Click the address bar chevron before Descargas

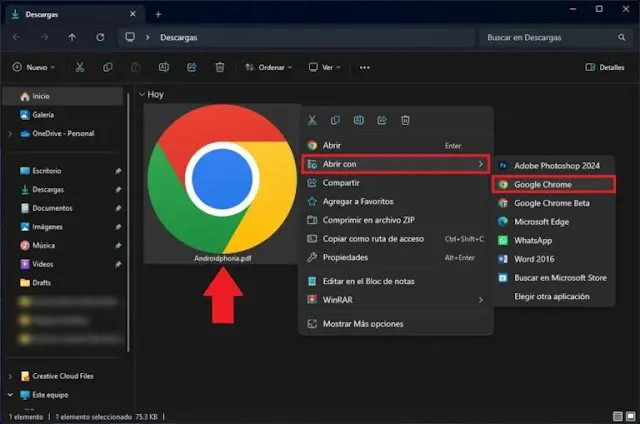(147, 38)
